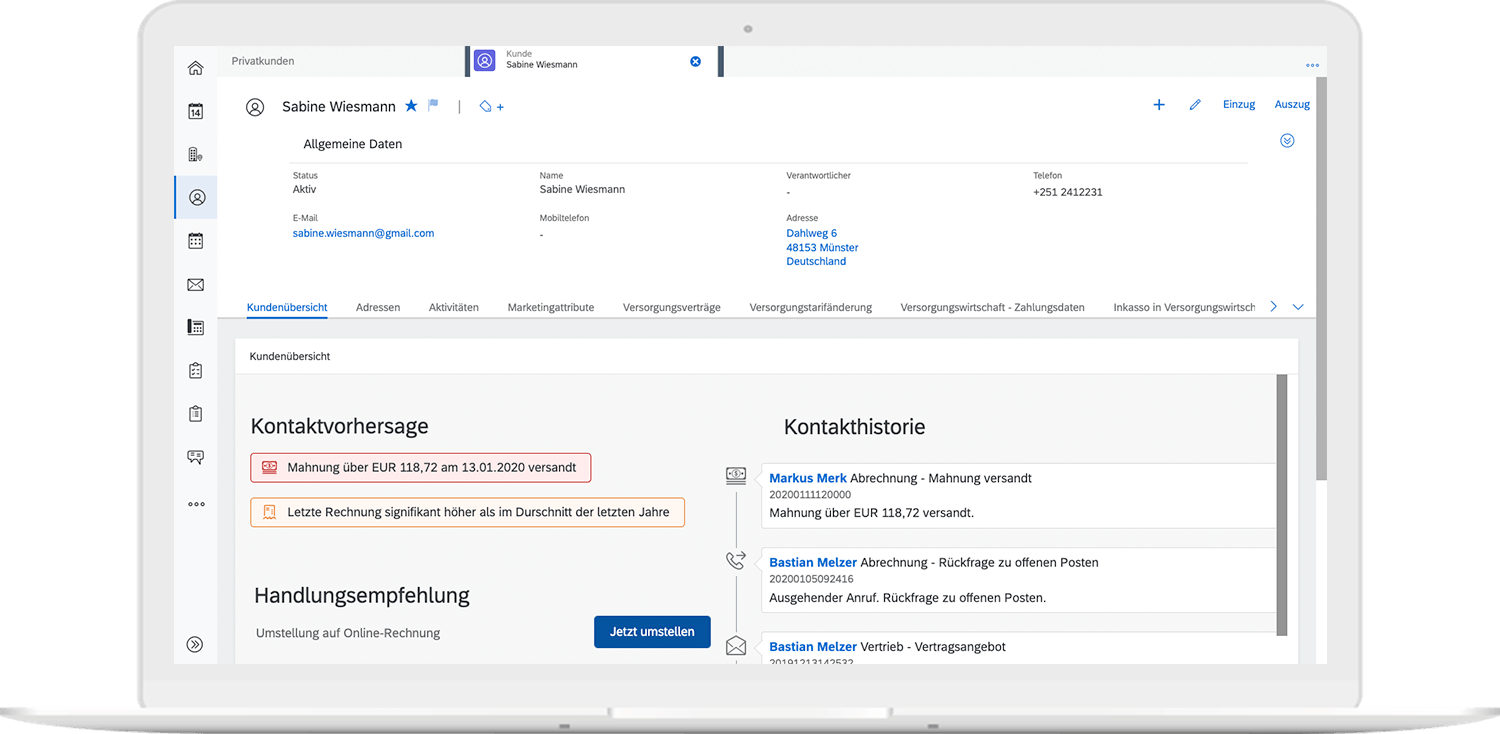Viewport: 1500px width, 734px height.
Task: Open the home icon in the sidebar
Action: [x=195, y=68]
